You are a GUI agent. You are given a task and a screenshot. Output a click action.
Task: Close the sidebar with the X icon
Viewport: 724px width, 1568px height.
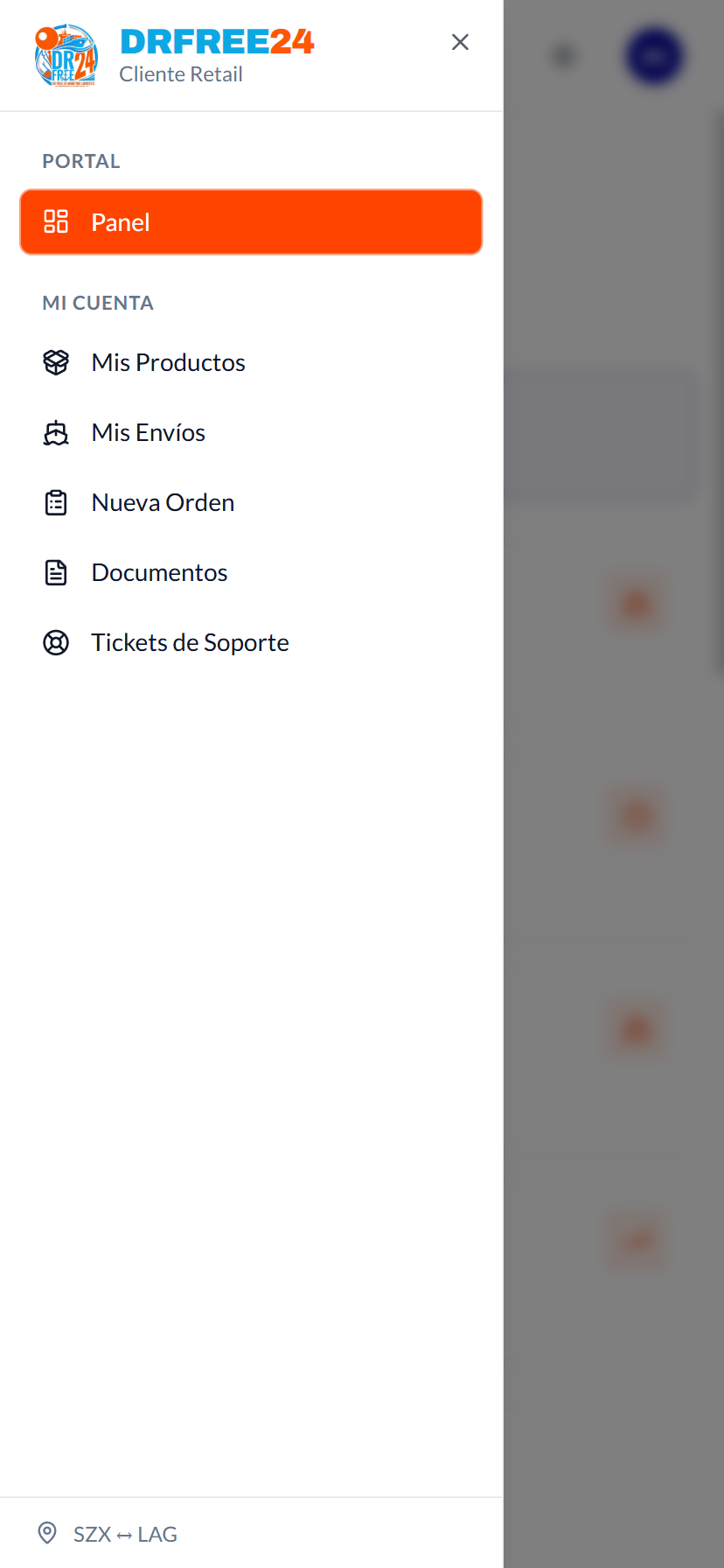(x=460, y=42)
